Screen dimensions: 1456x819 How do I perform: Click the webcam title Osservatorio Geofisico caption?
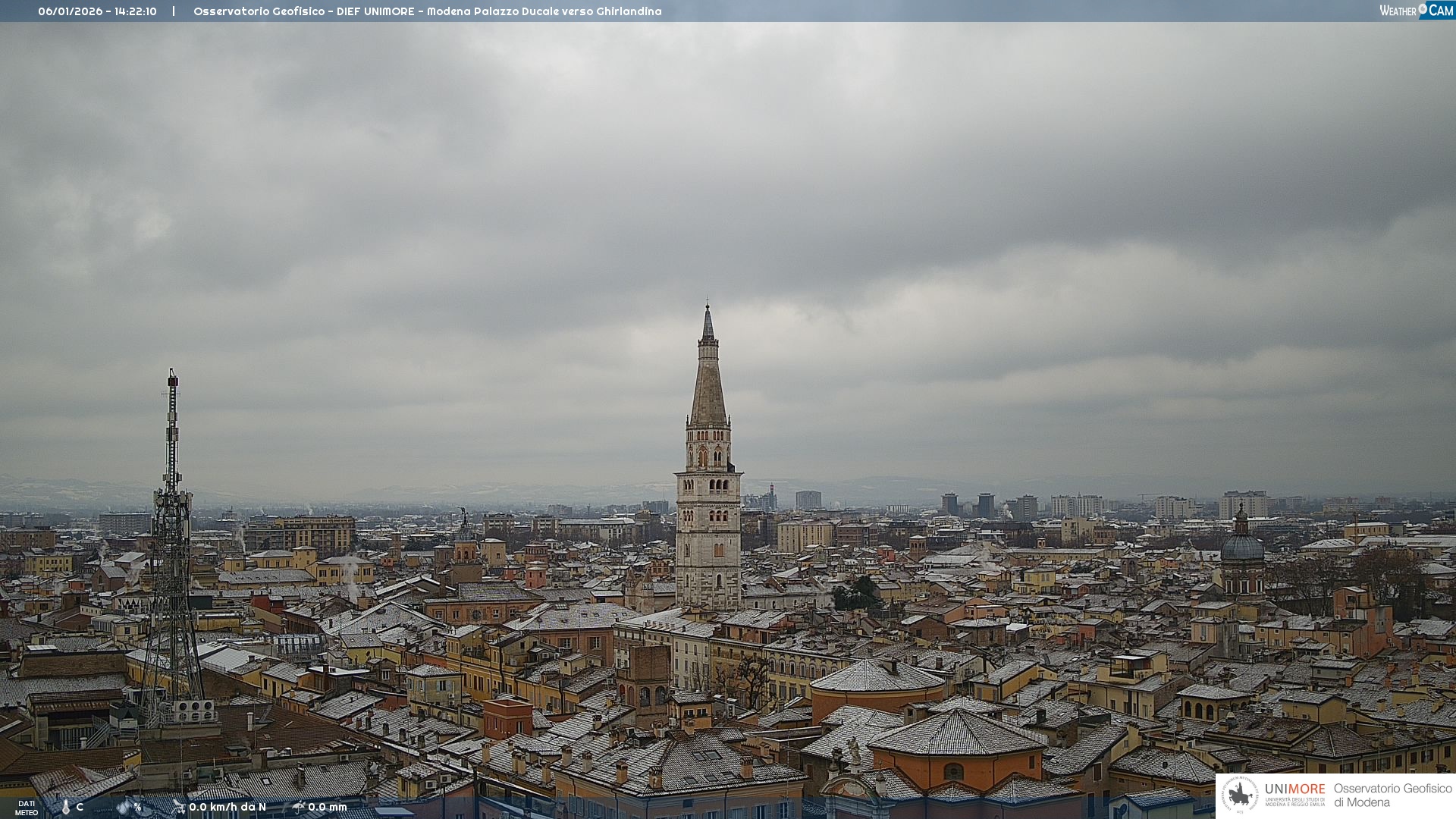pos(427,11)
